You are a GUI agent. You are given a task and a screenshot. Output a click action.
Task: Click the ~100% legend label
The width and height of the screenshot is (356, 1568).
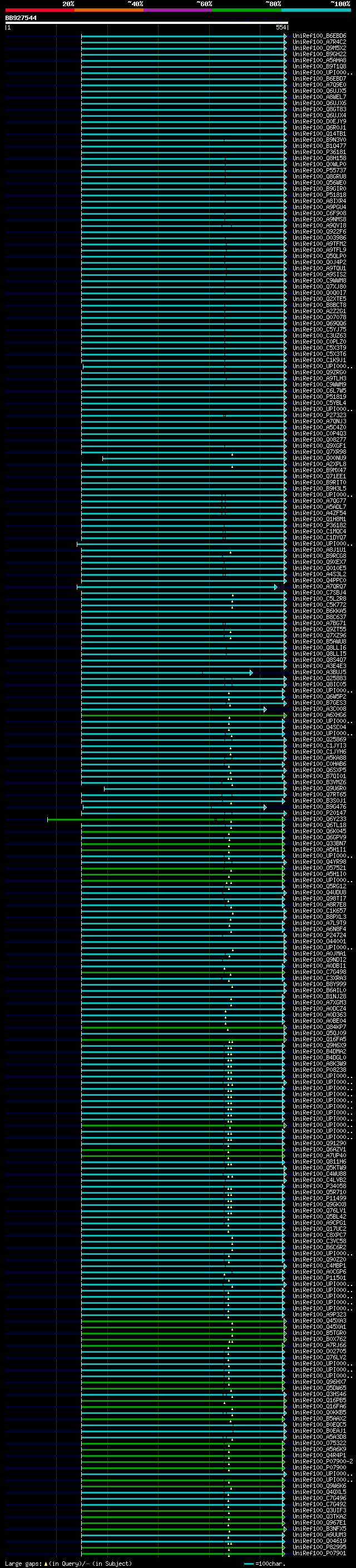click(340, 4)
